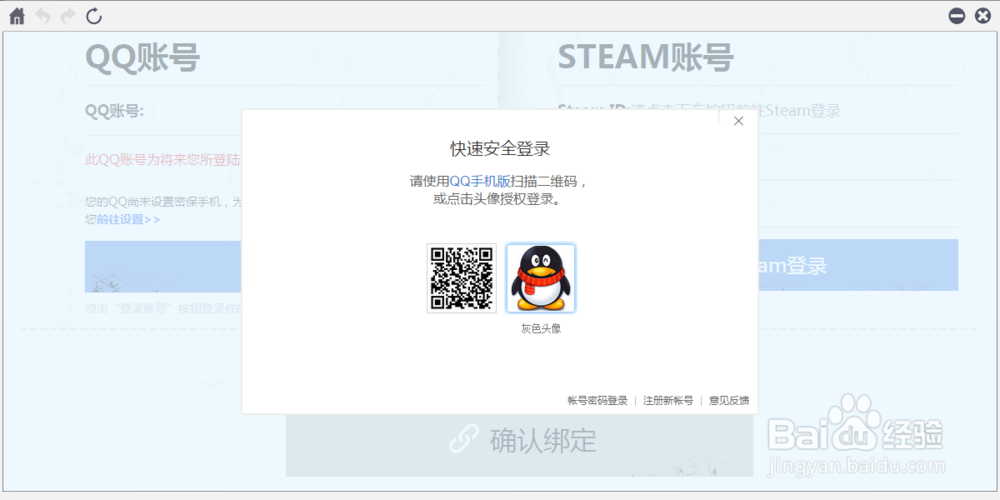Viewport: 1000px width, 500px height.
Task: Click the 快速安全登录 title
Action: [x=500, y=149]
